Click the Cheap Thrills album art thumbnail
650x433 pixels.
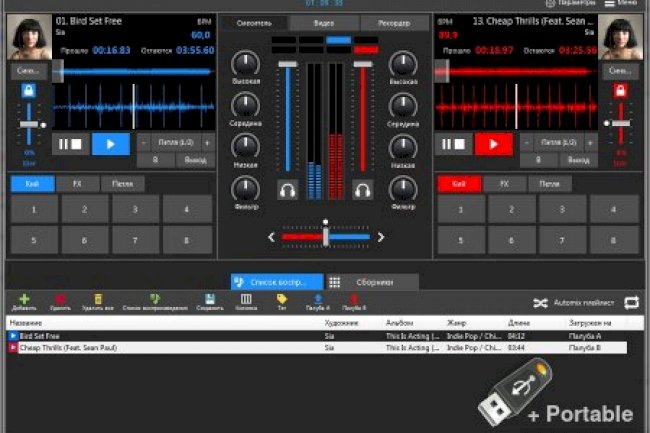[620, 37]
